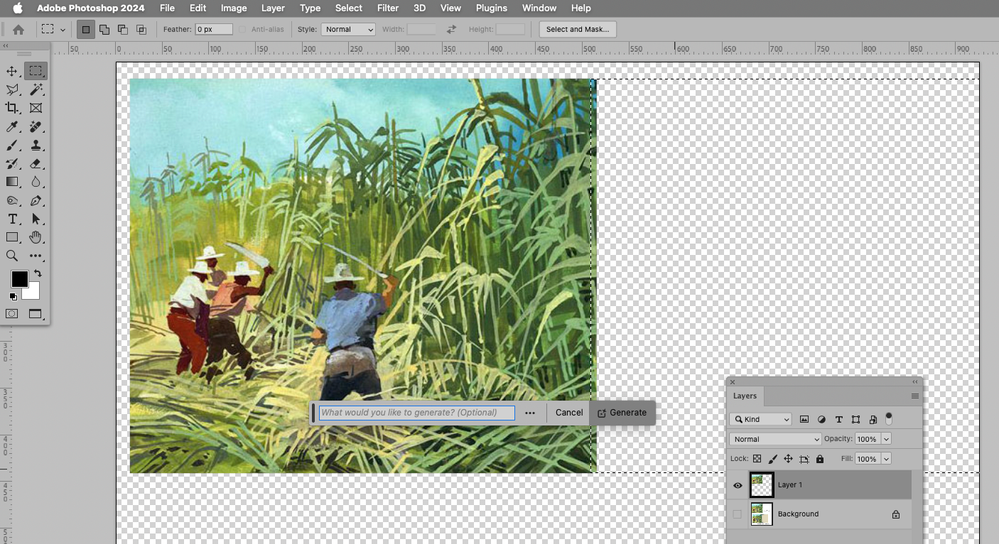Choose New selection mode

tap(85, 29)
